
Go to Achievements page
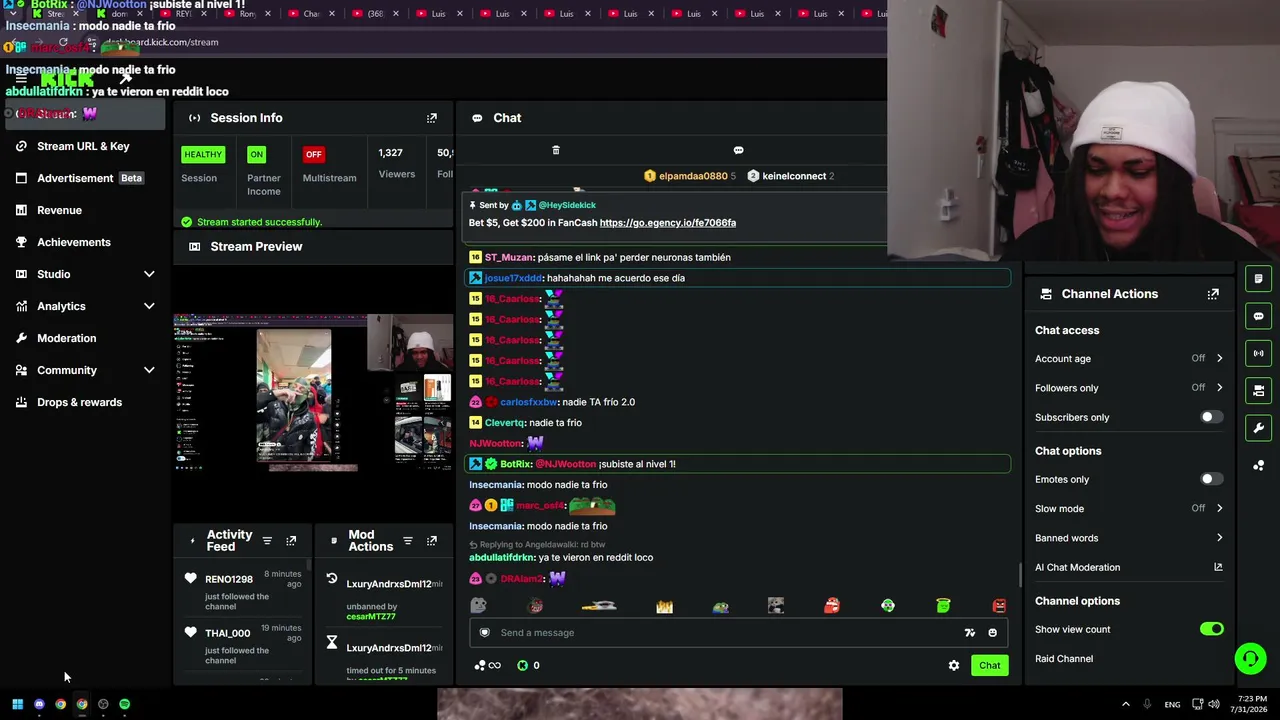tap(86, 242)
